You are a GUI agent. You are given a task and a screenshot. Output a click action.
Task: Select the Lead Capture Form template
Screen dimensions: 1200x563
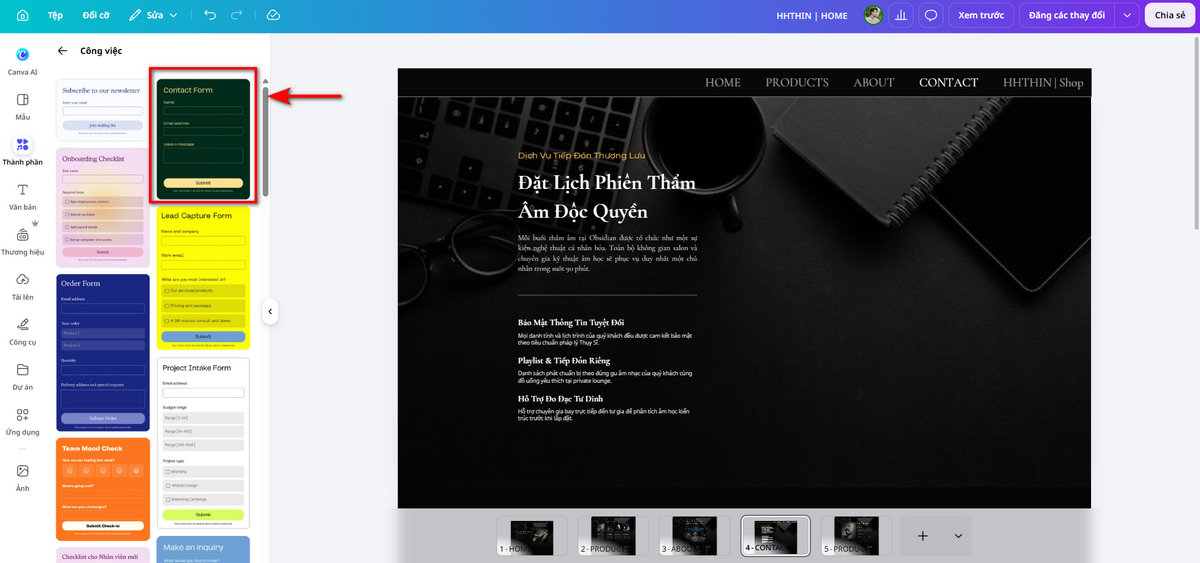point(203,277)
